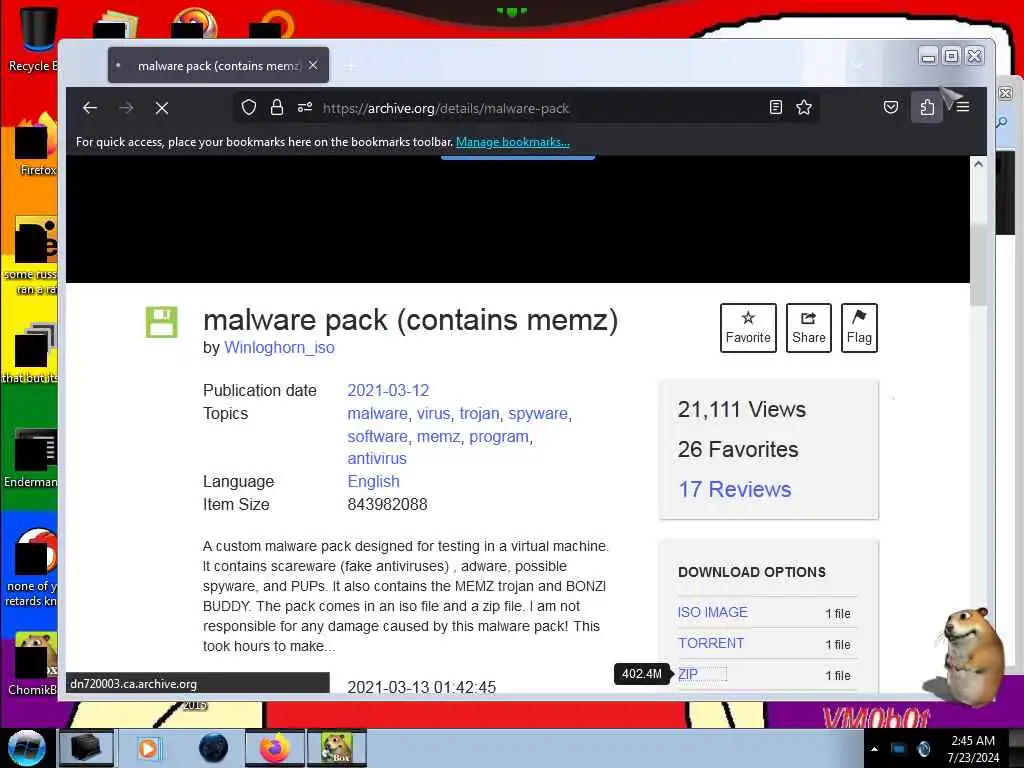
Task: Open the 17 Reviews link
Action: pyautogui.click(x=735, y=489)
